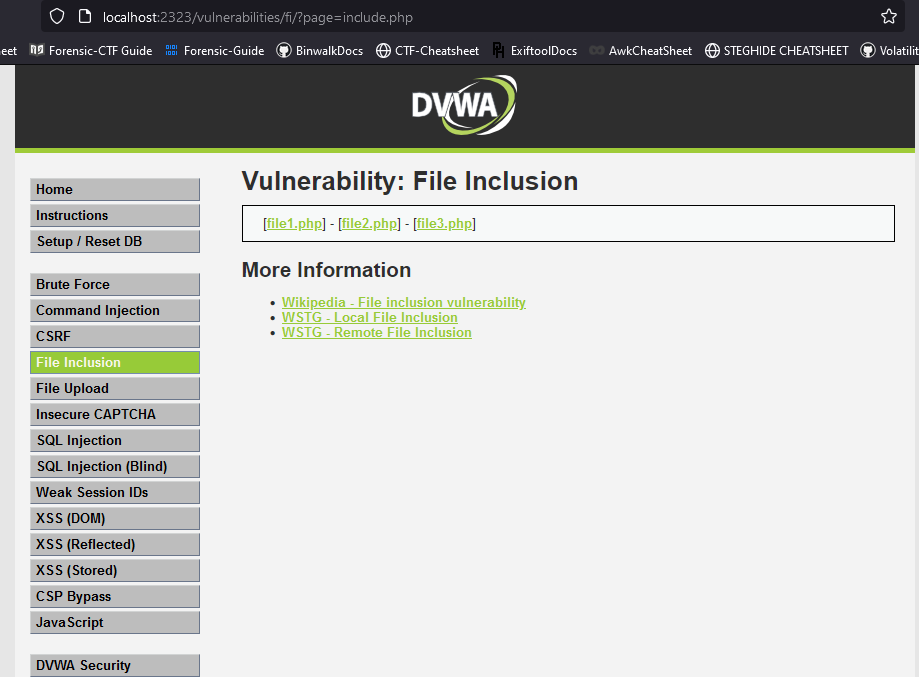Bookmark this page with the star icon

click(889, 16)
